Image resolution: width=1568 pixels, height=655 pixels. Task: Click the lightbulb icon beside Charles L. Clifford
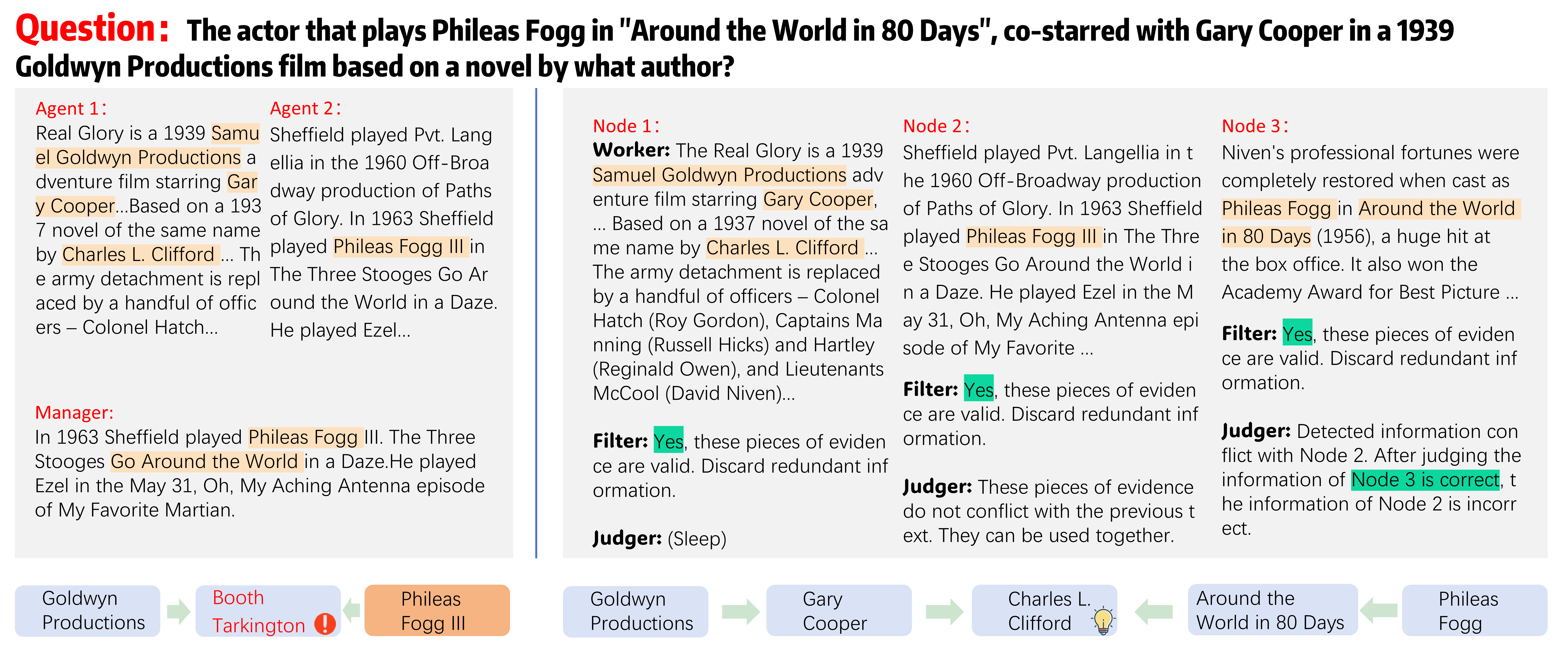coord(1103,621)
